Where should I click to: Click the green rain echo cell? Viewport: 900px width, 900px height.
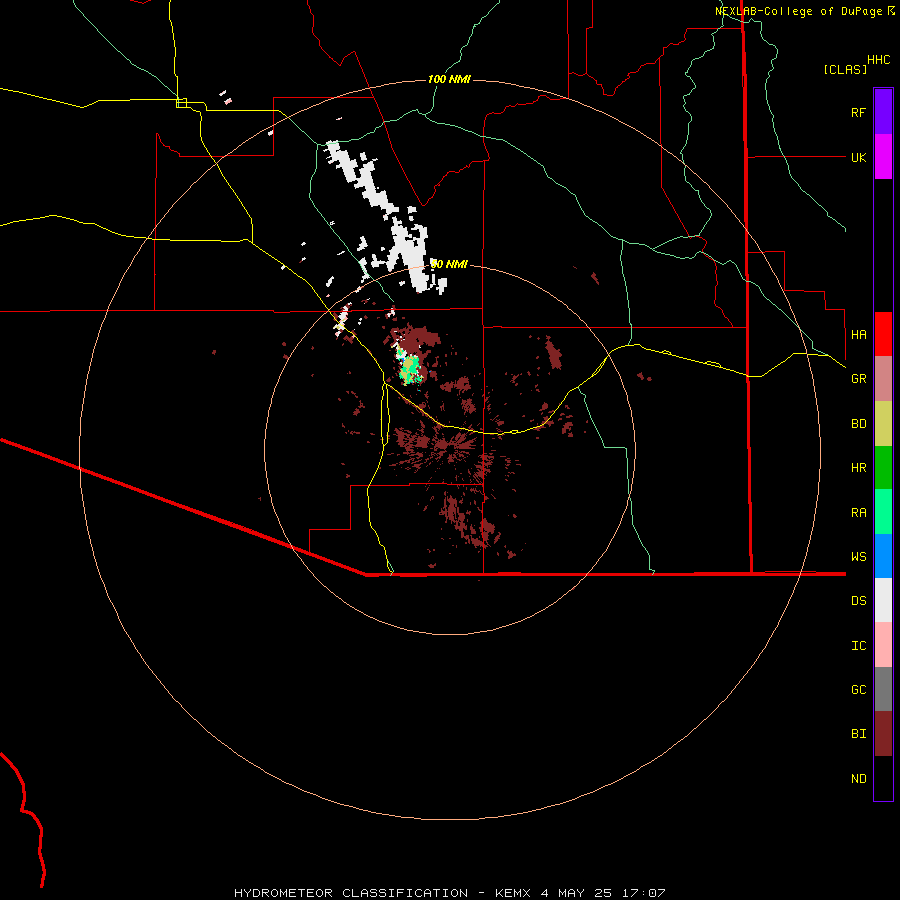coord(410,368)
